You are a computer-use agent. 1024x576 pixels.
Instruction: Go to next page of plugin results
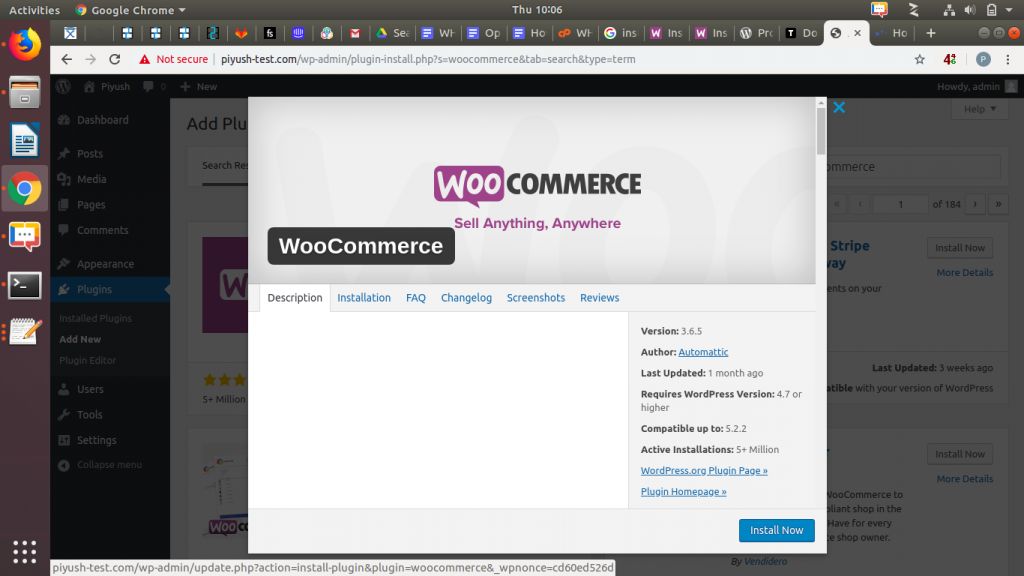point(975,204)
